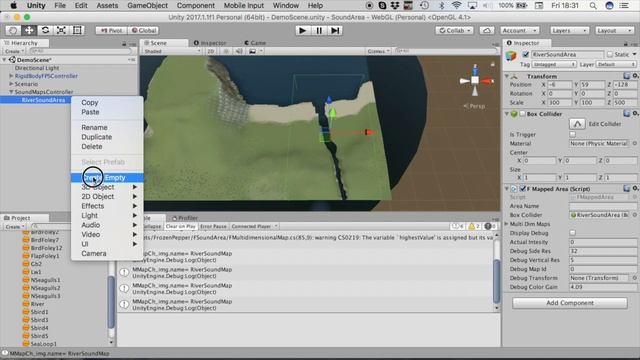Click the console info count icon
Image resolution: width=640 pixels, height=360 pixels.
pyautogui.click(x=458, y=226)
